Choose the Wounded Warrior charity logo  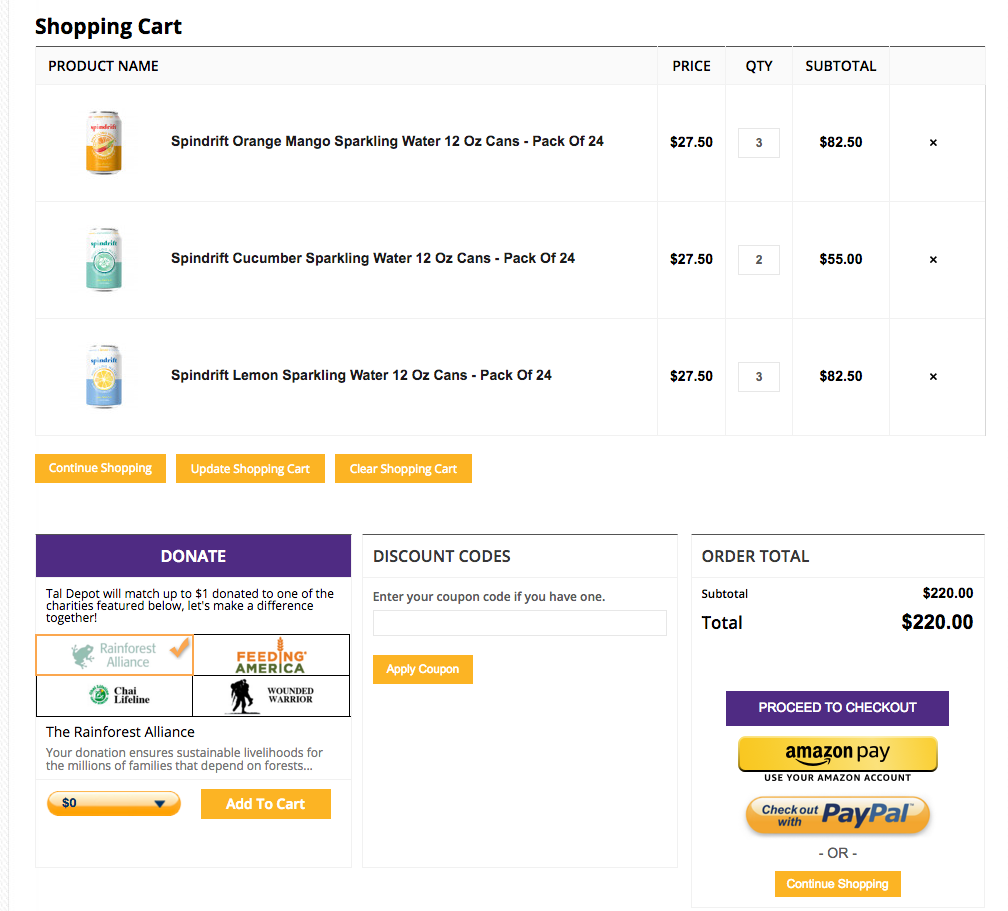pos(271,696)
